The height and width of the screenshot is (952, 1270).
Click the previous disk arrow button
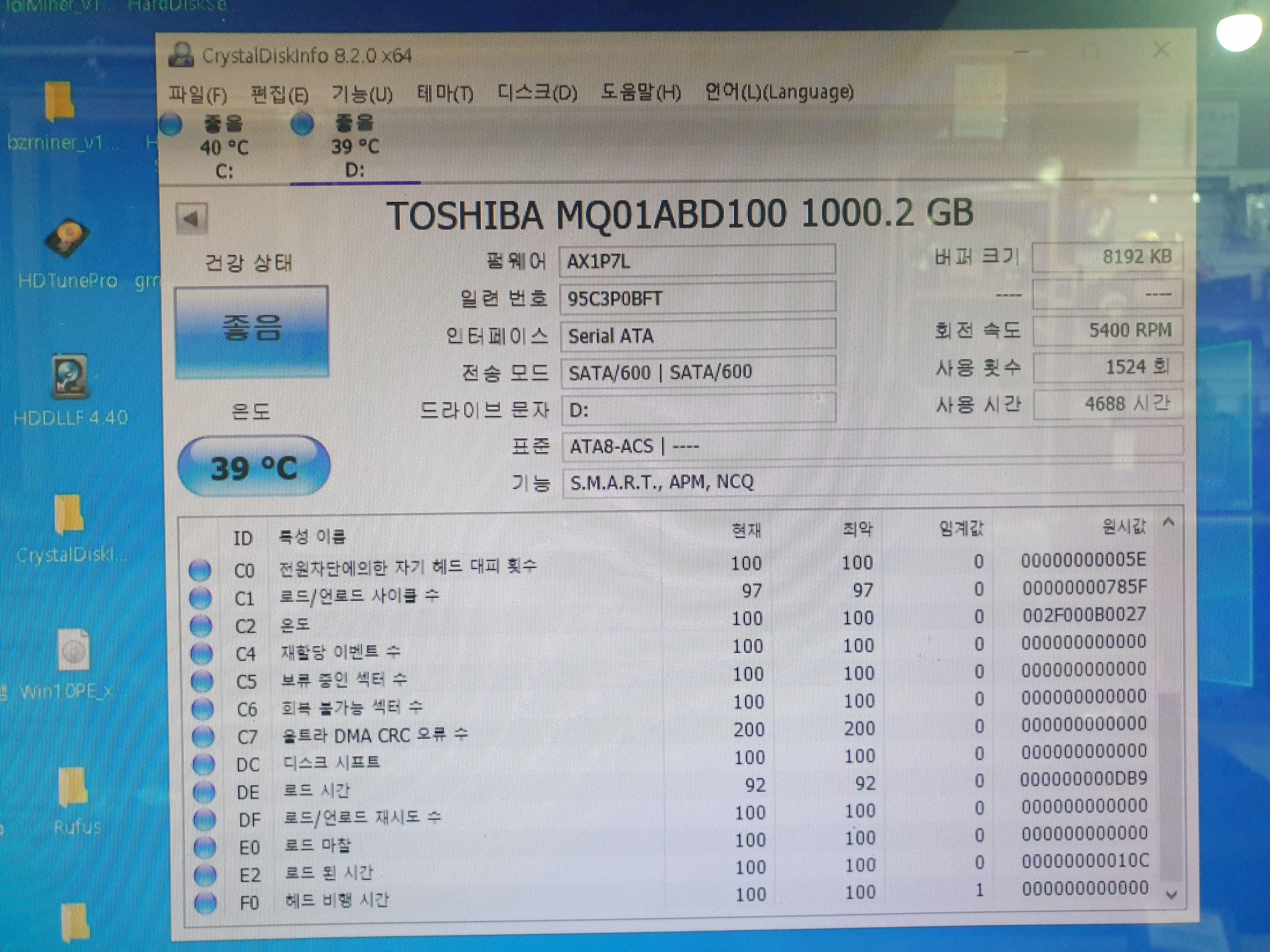point(191,218)
